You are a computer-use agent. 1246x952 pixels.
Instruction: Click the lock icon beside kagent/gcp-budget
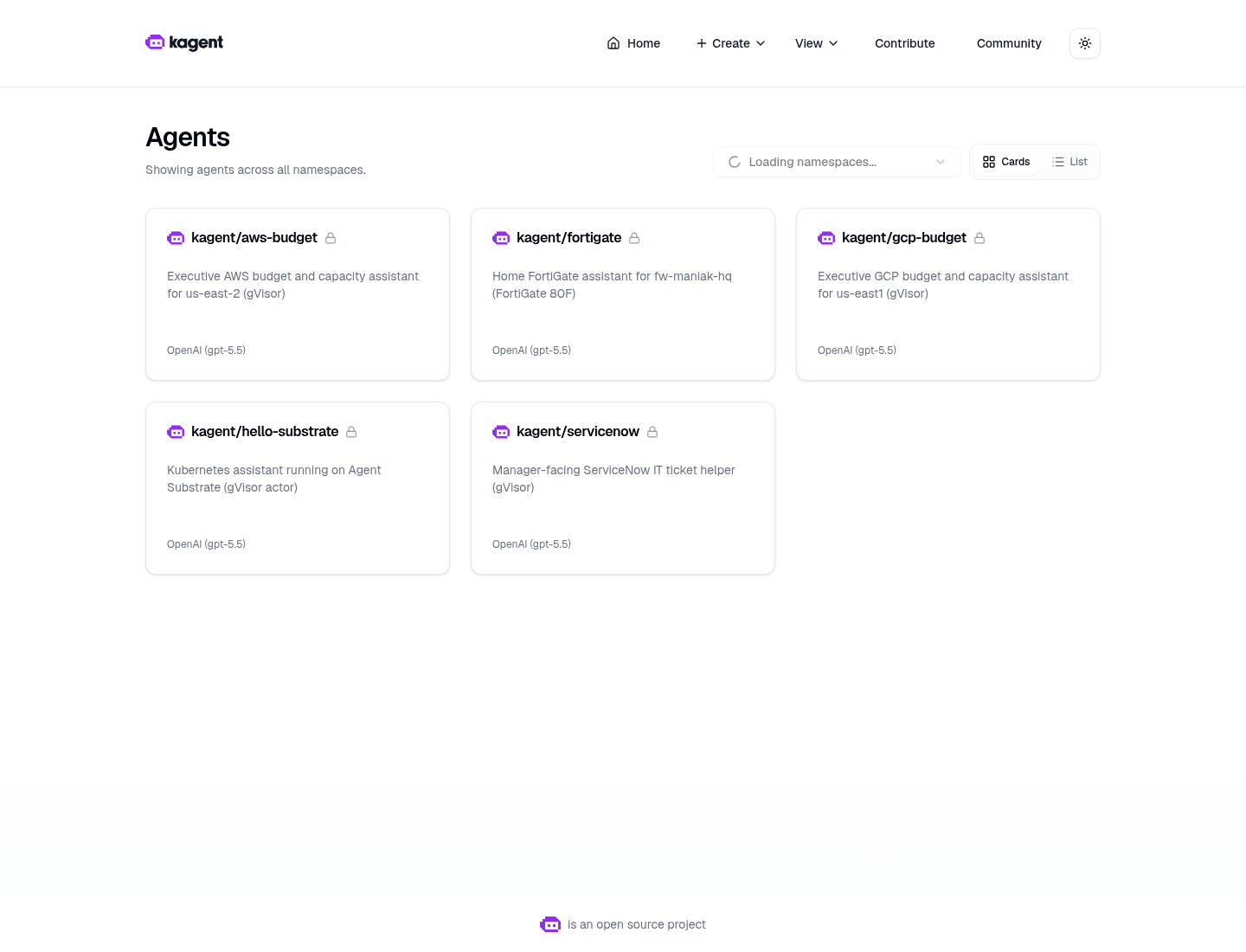pyautogui.click(x=979, y=238)
